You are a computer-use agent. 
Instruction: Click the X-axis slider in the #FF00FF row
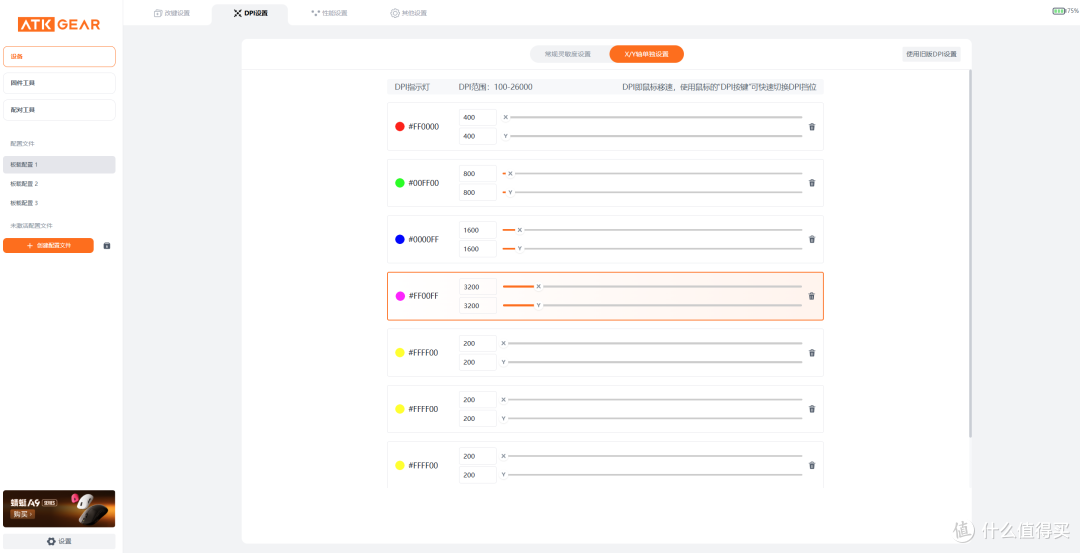pyautogui.click(x=652, y=286)
